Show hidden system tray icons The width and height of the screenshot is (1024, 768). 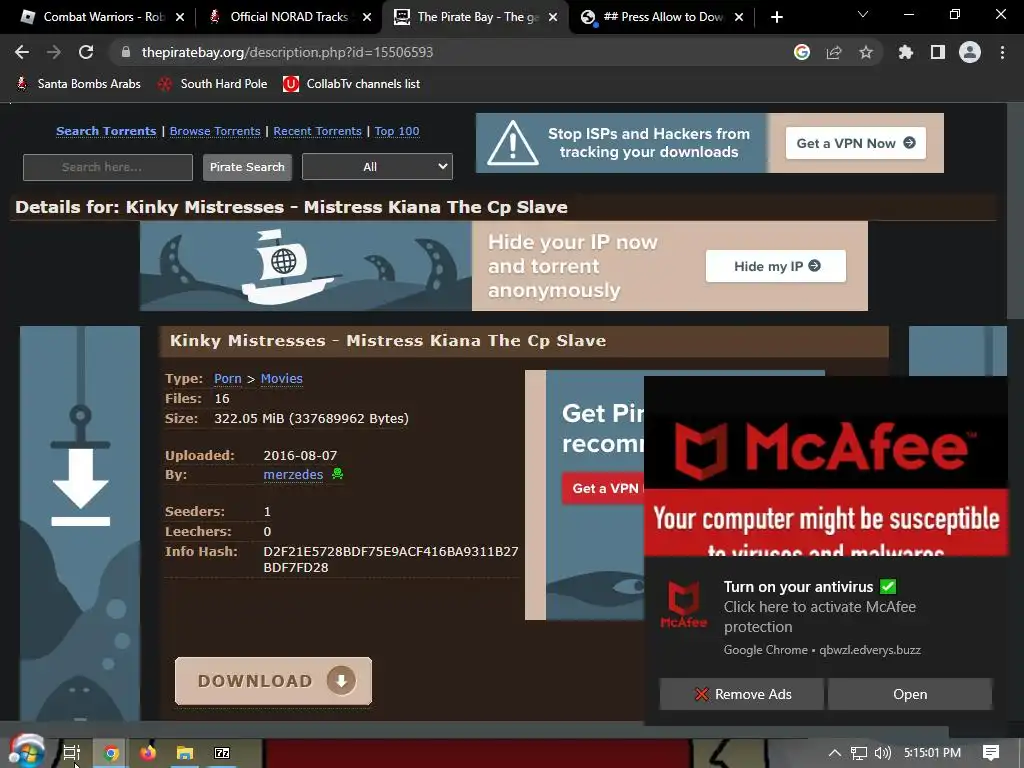click(x=835, y=753)
